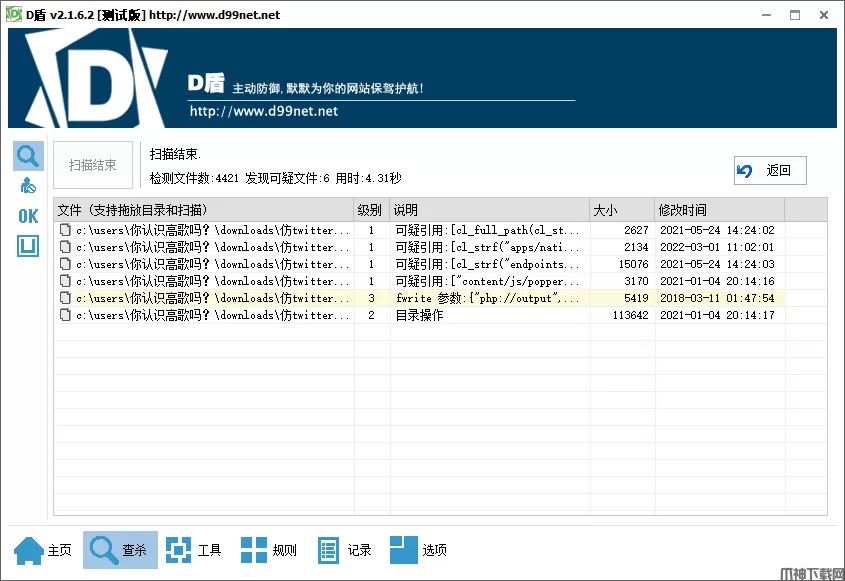The width and height of the screenshot is (845, 581).
Task: Open the 记录 records tab
Action: tap(345, 550)
